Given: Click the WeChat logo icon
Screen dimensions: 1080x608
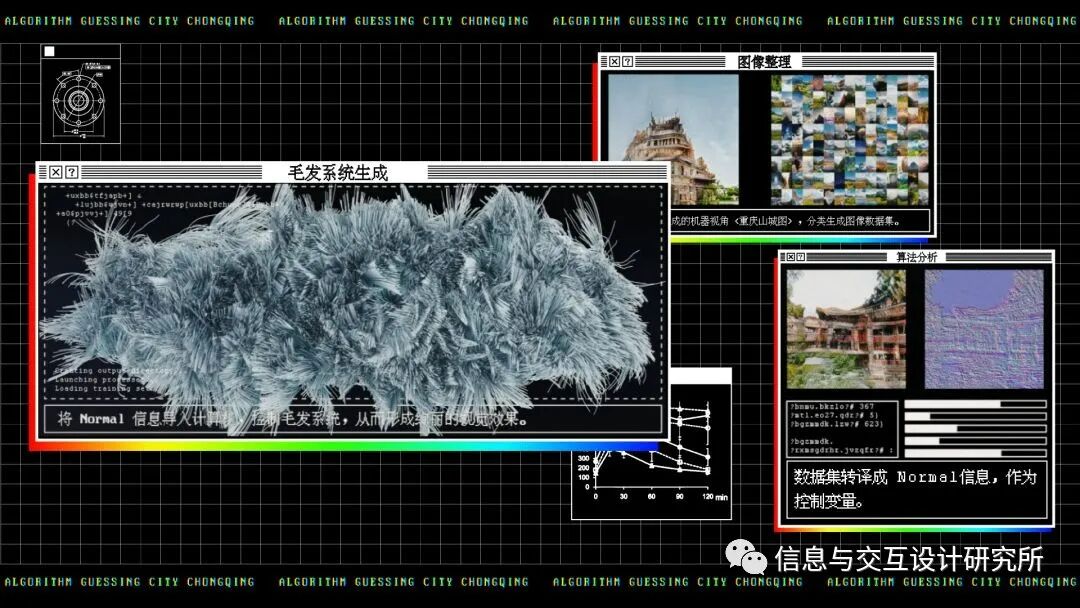Looking at the screenshot, I should pos(746,556).
